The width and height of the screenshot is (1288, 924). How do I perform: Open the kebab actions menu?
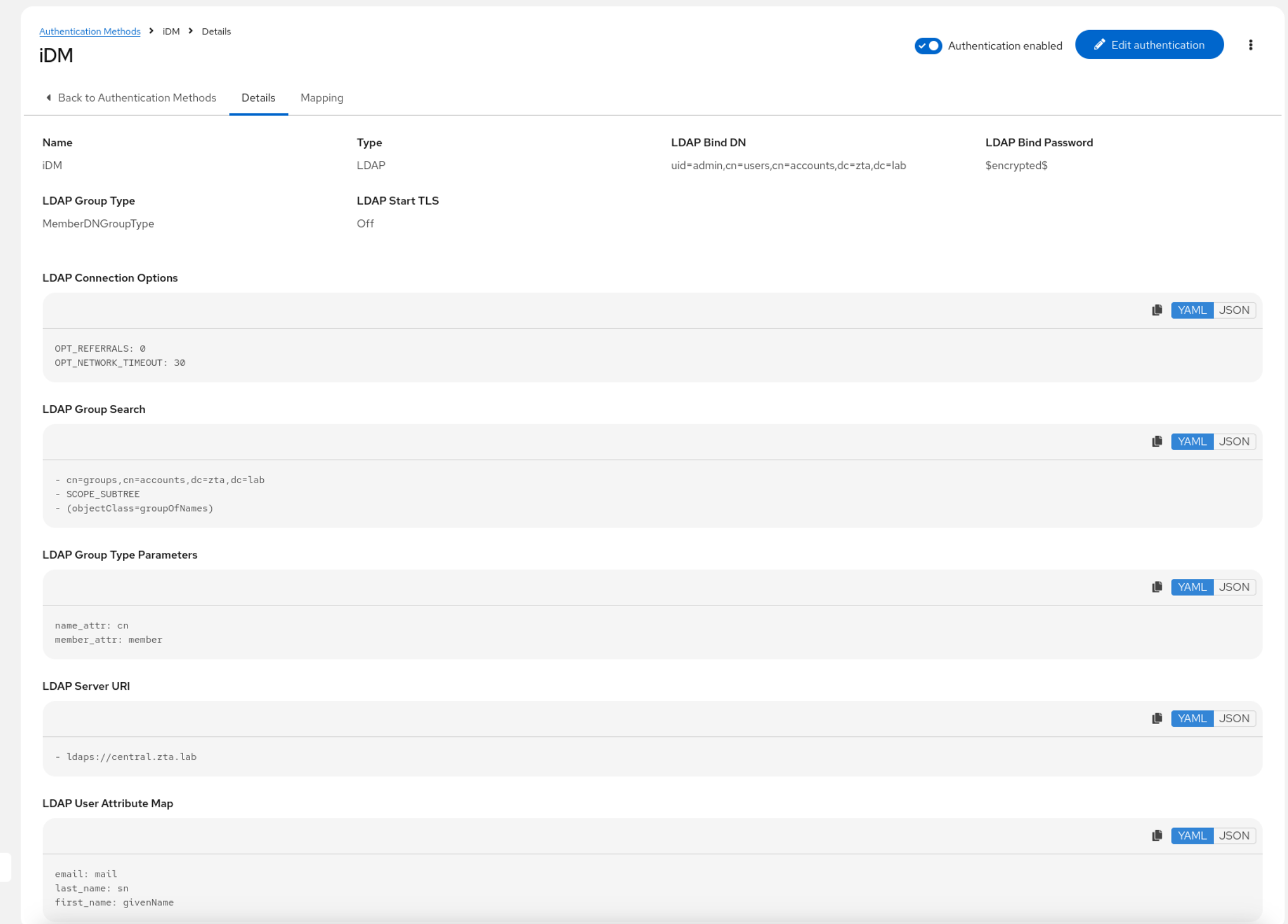[1250, 45]
